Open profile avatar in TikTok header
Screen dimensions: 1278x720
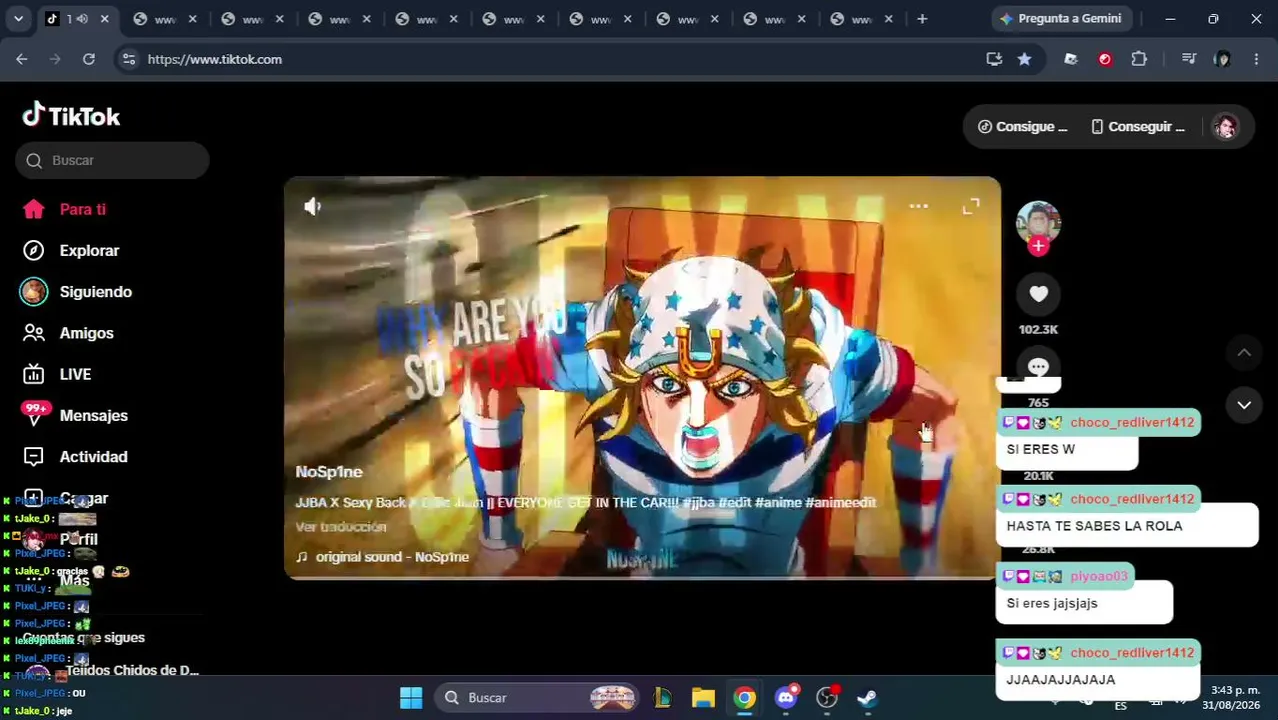(x=1225, y=126)
